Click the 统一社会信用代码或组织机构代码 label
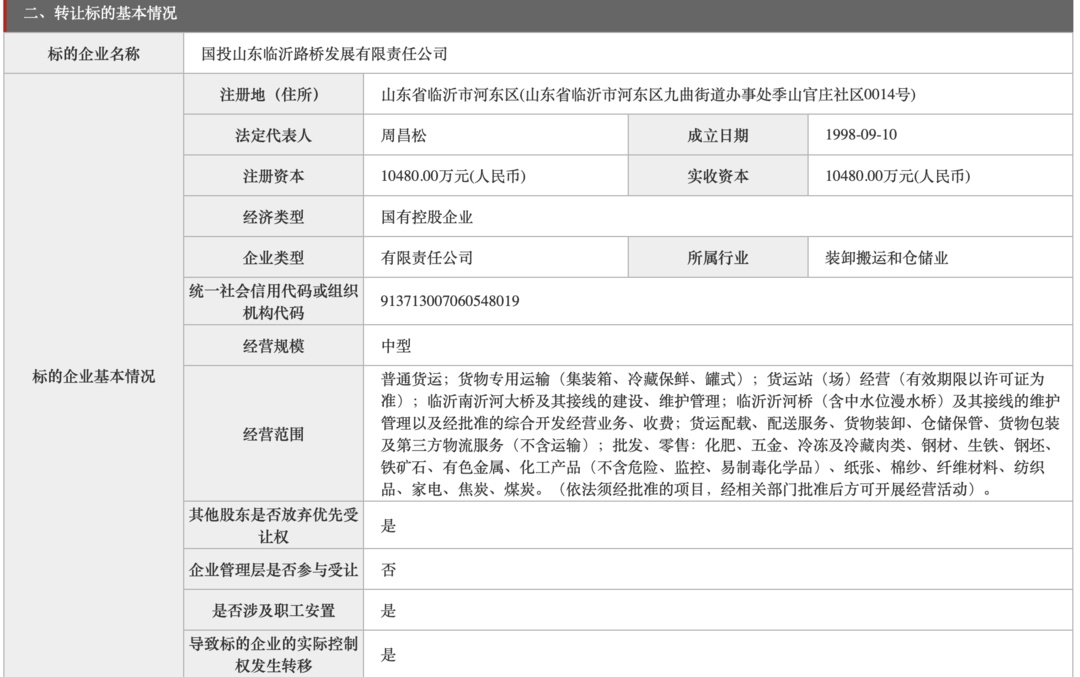The image size is (1080, 677). (x=273, y=302)
